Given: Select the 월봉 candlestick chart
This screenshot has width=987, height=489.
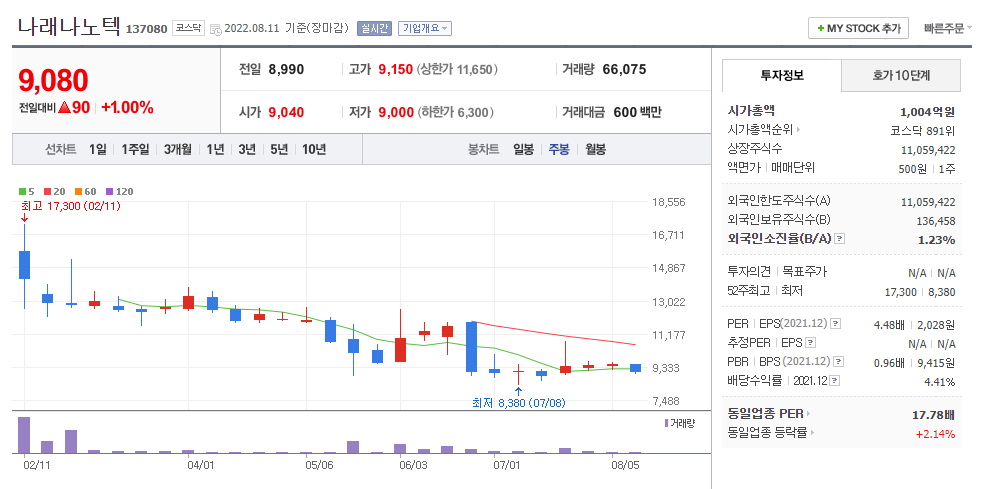Looking at the screenshot, I should [595, 150].
